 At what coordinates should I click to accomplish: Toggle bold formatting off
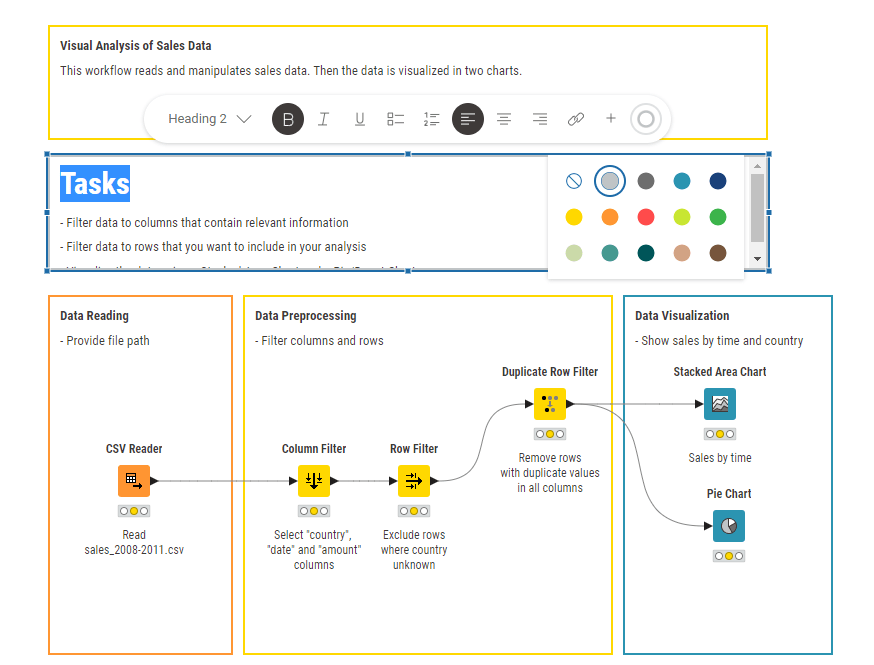[x=287, y=119]
